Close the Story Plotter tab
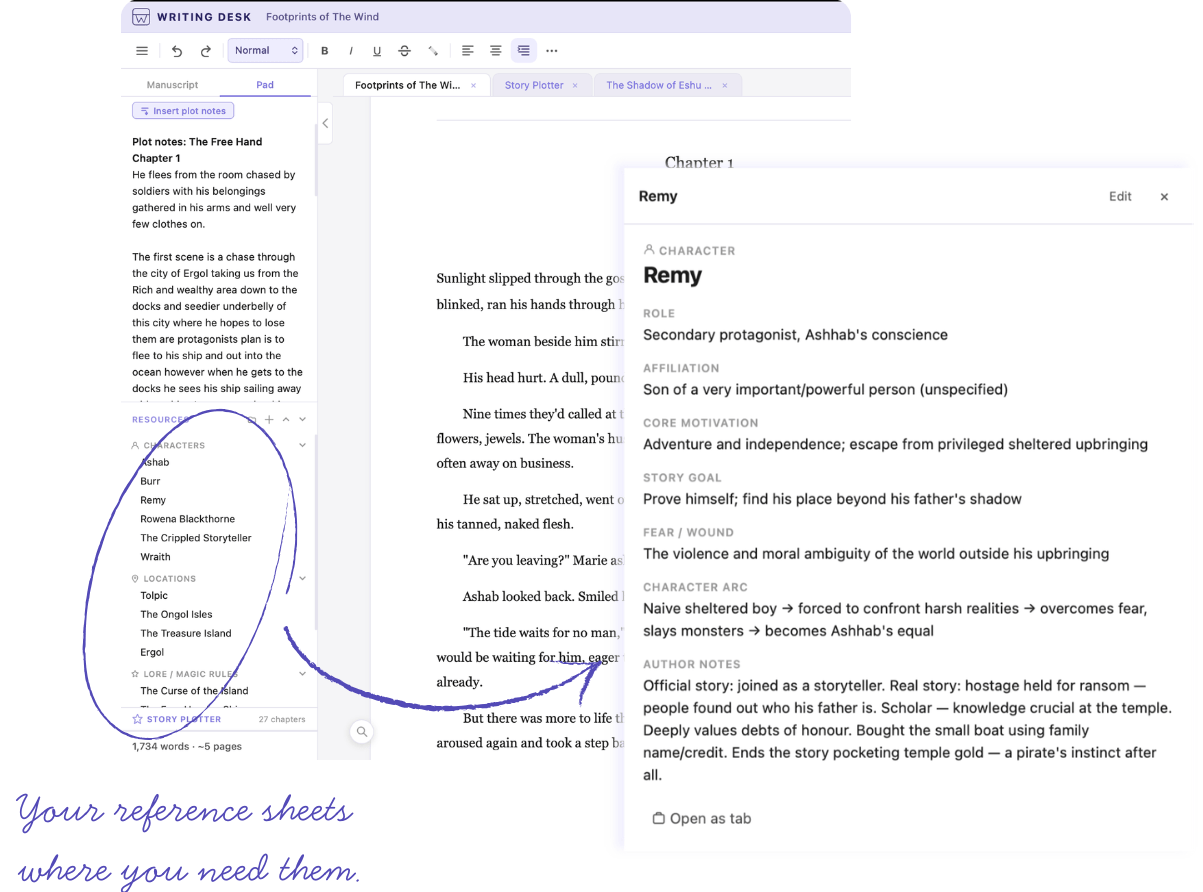 coord(575,86)
